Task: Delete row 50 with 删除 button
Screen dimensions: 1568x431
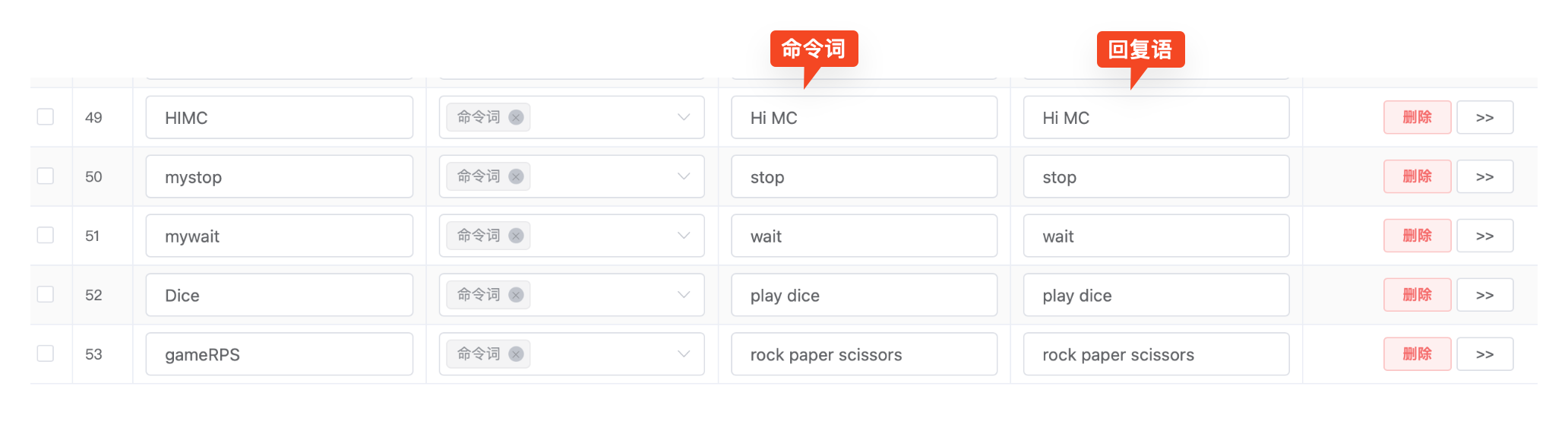Action: (x=1417, y=176)
